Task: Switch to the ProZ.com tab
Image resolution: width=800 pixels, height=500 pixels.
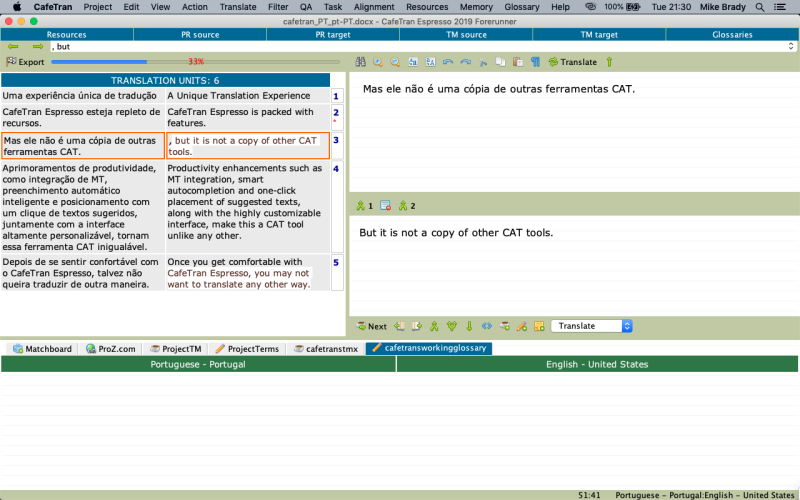Action: (x=111, y=349)
